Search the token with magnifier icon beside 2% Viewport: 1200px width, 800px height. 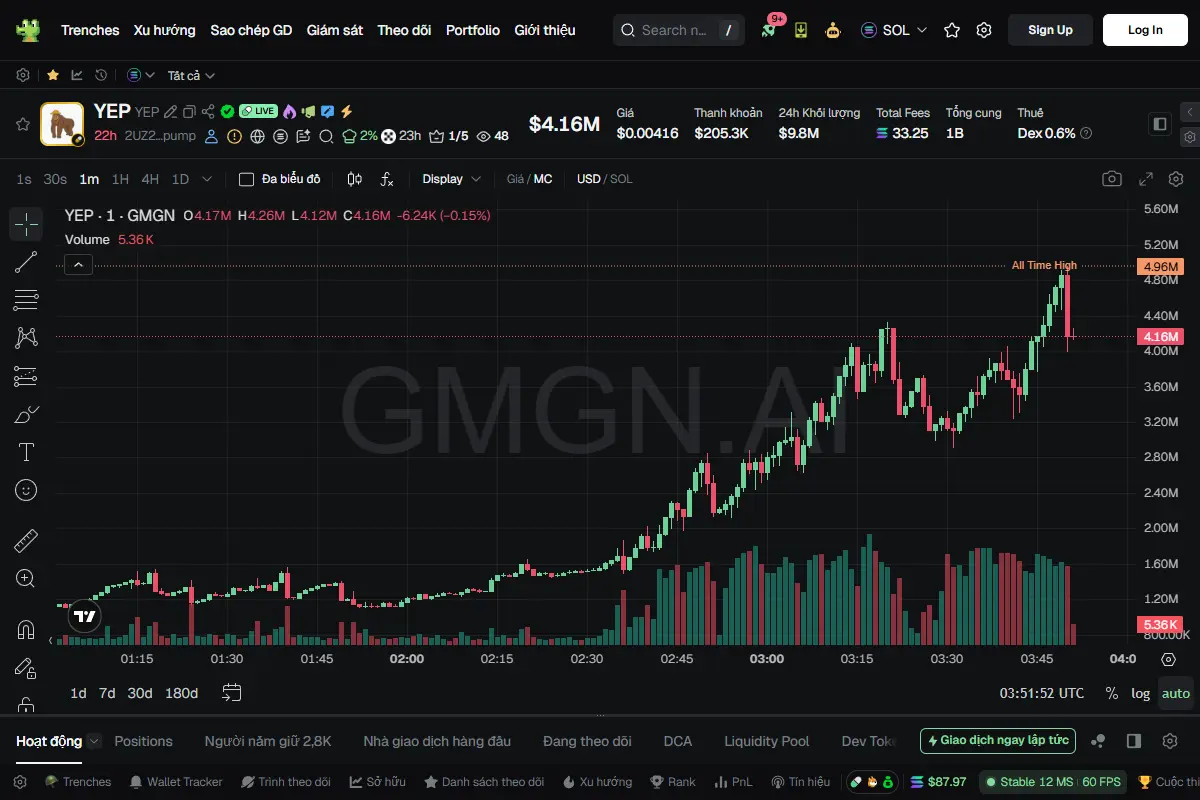(x=326, y=136)
